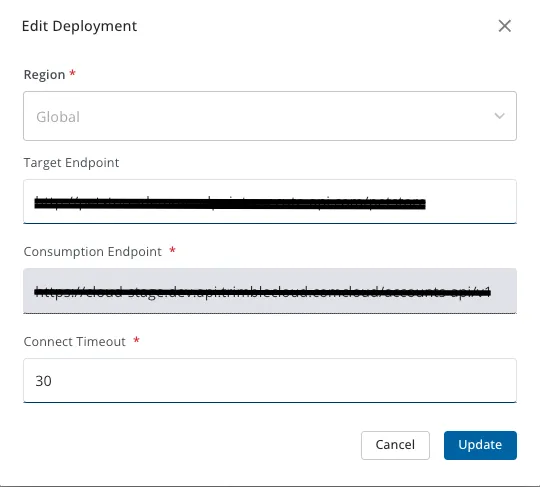Click the Region field label
This screenshot has height=487, width=540.
tap(44, 75)
